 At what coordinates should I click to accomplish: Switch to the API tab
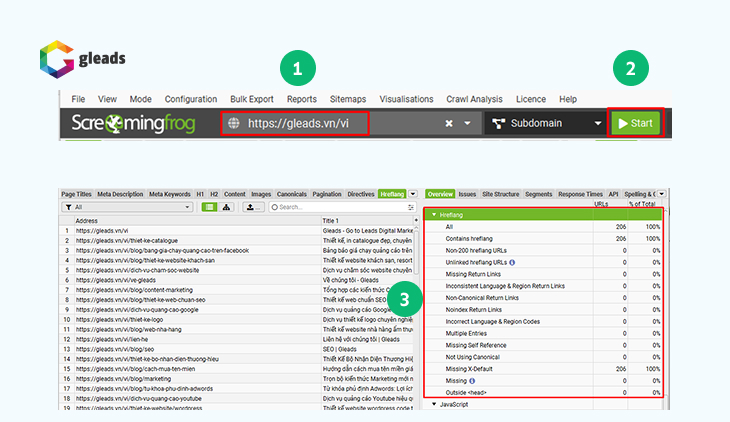(614, 194)
